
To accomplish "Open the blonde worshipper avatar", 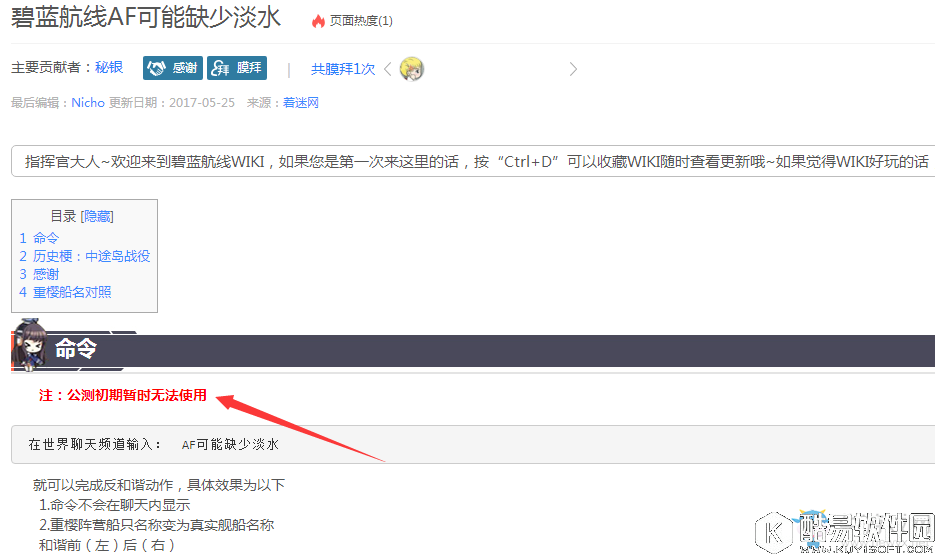I will [411, 69].
